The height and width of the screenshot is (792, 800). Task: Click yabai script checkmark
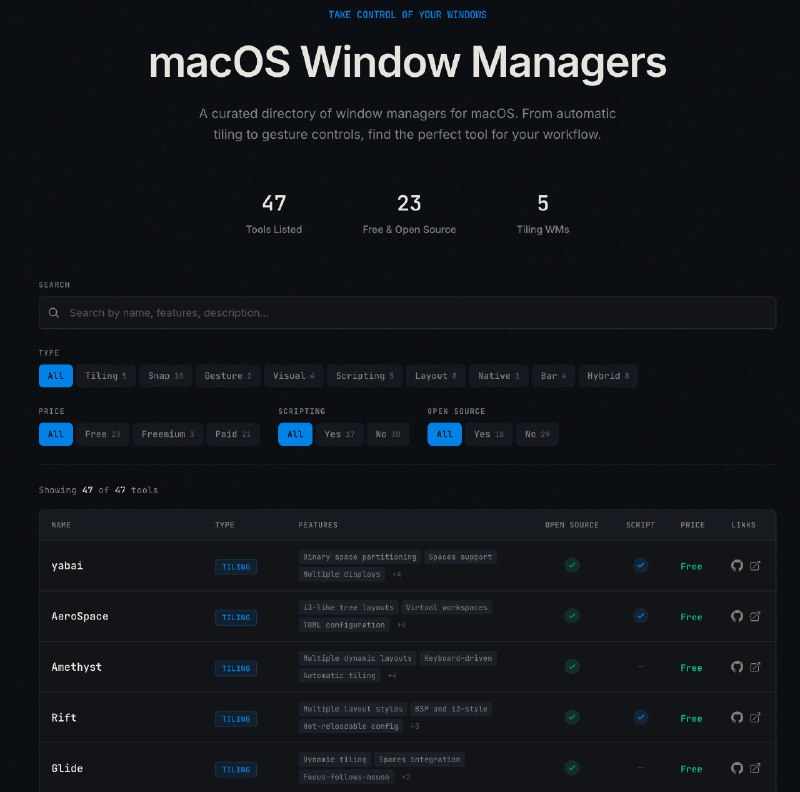click(640, 565)
